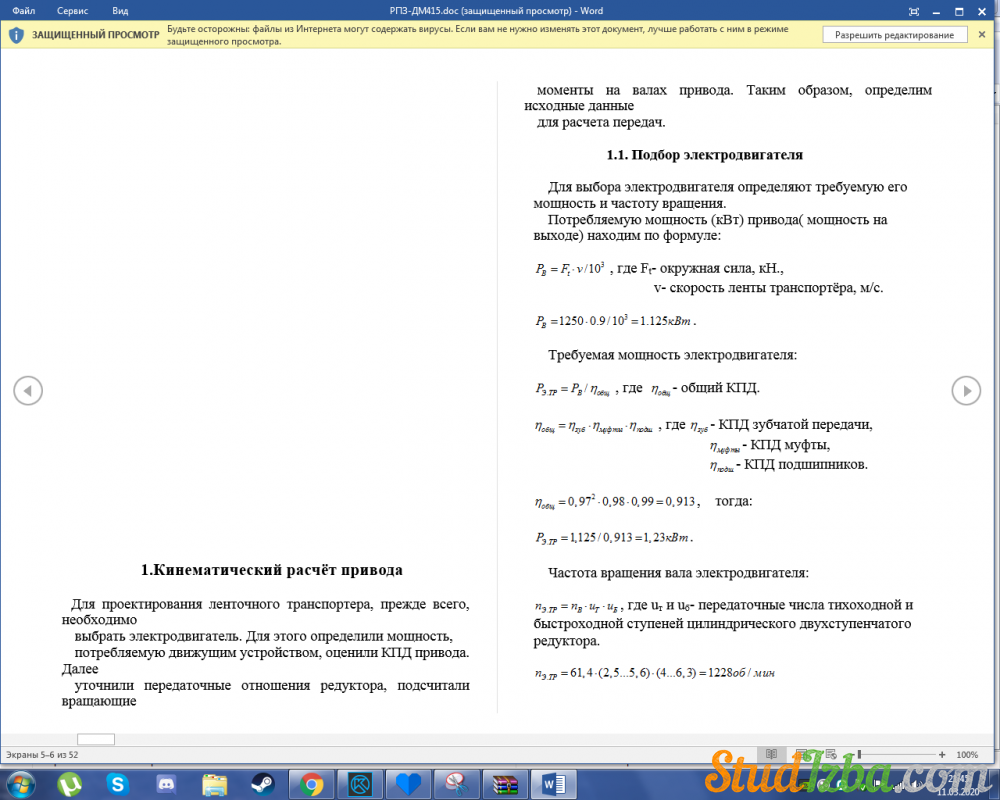Click text КПД муфты

pos(790,445)
